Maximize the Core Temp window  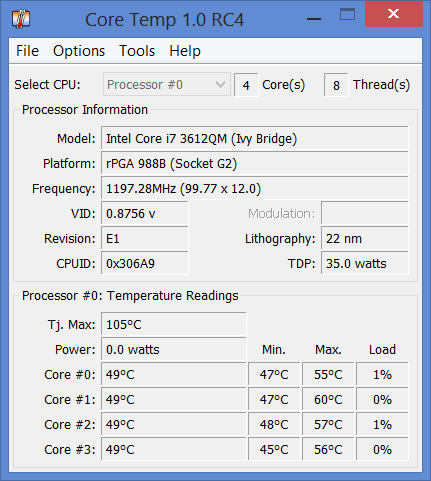pyautogui.click(x=347, y=15)
